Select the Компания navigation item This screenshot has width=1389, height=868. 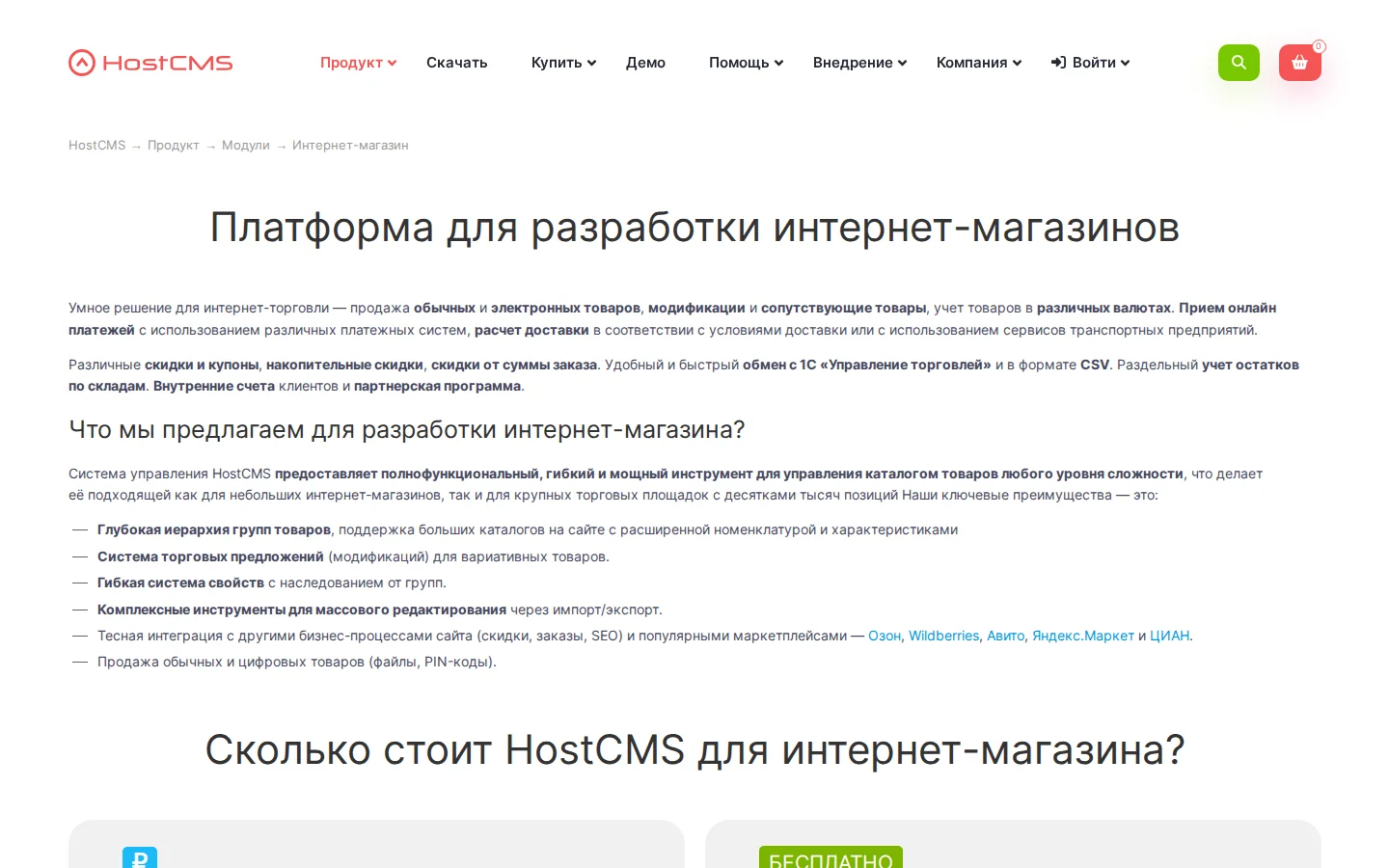click(971, 63)
